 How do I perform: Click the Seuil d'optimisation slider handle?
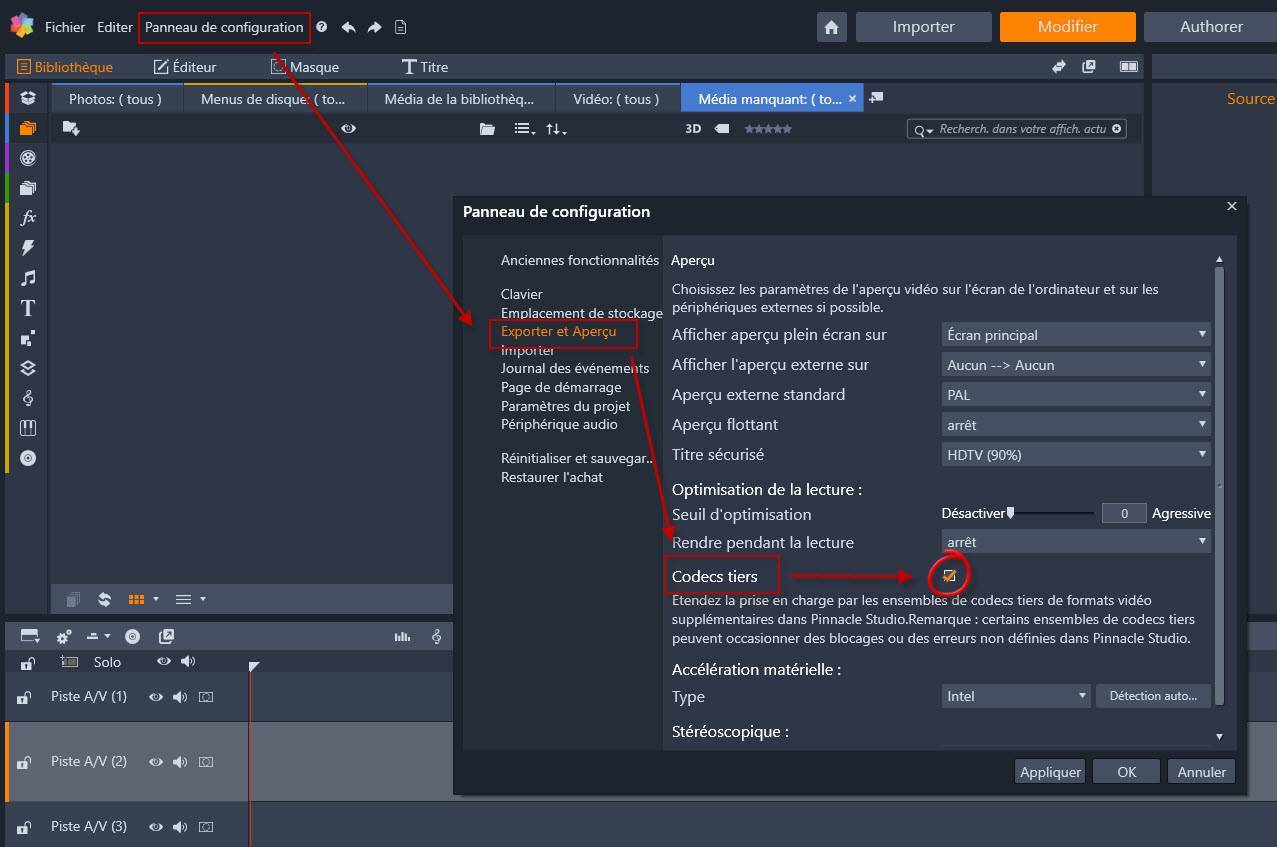tap(1011, 513)
